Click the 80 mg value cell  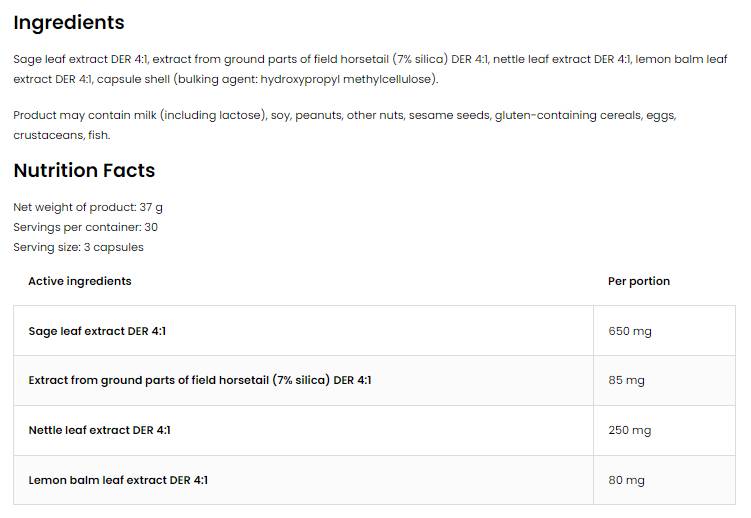pos(626,480)
